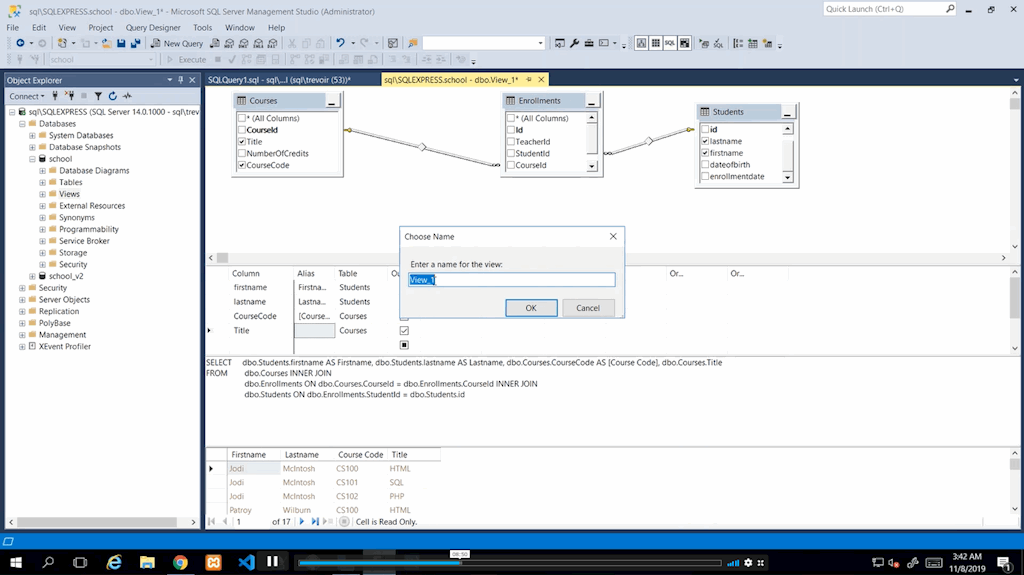Image resolution: width=1024 pixels, height=575 pixels.
Task: Click the Undo arrow icon
Action: coord(340,43)
